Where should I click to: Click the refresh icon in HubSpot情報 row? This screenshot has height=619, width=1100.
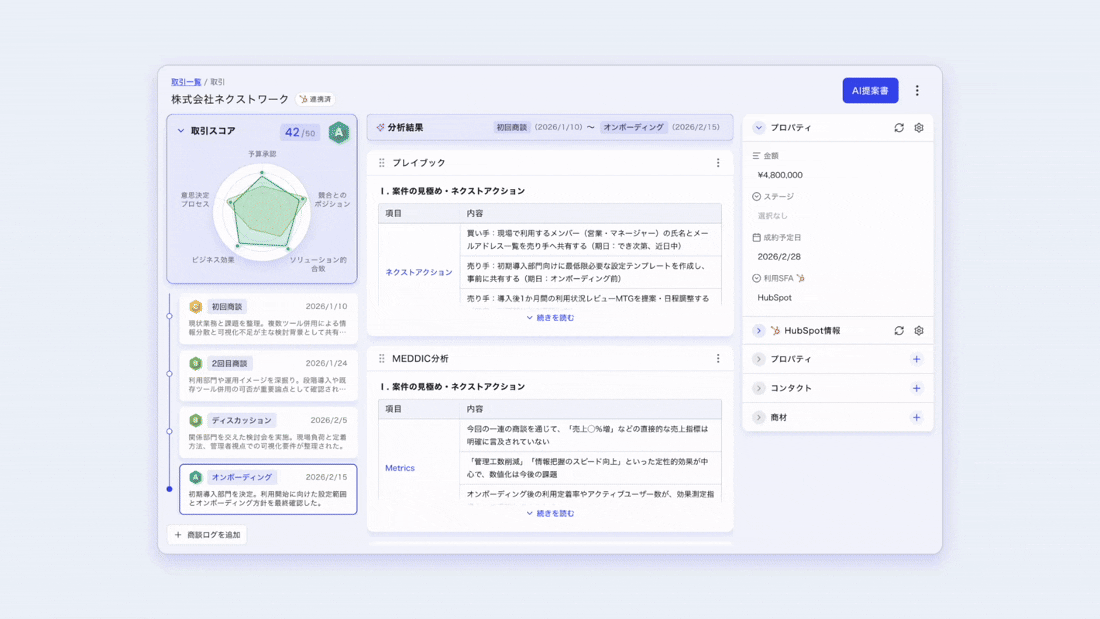click(899, 331)
